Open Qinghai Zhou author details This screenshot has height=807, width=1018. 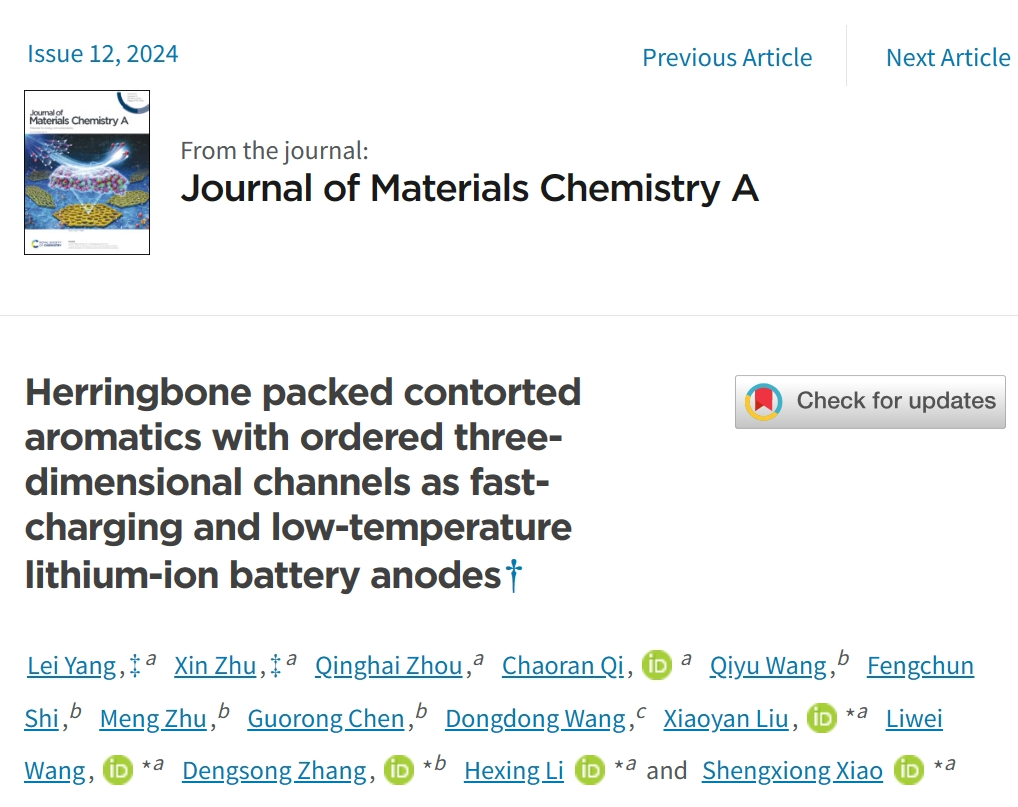pyautogui.click(x=389, y=666)
